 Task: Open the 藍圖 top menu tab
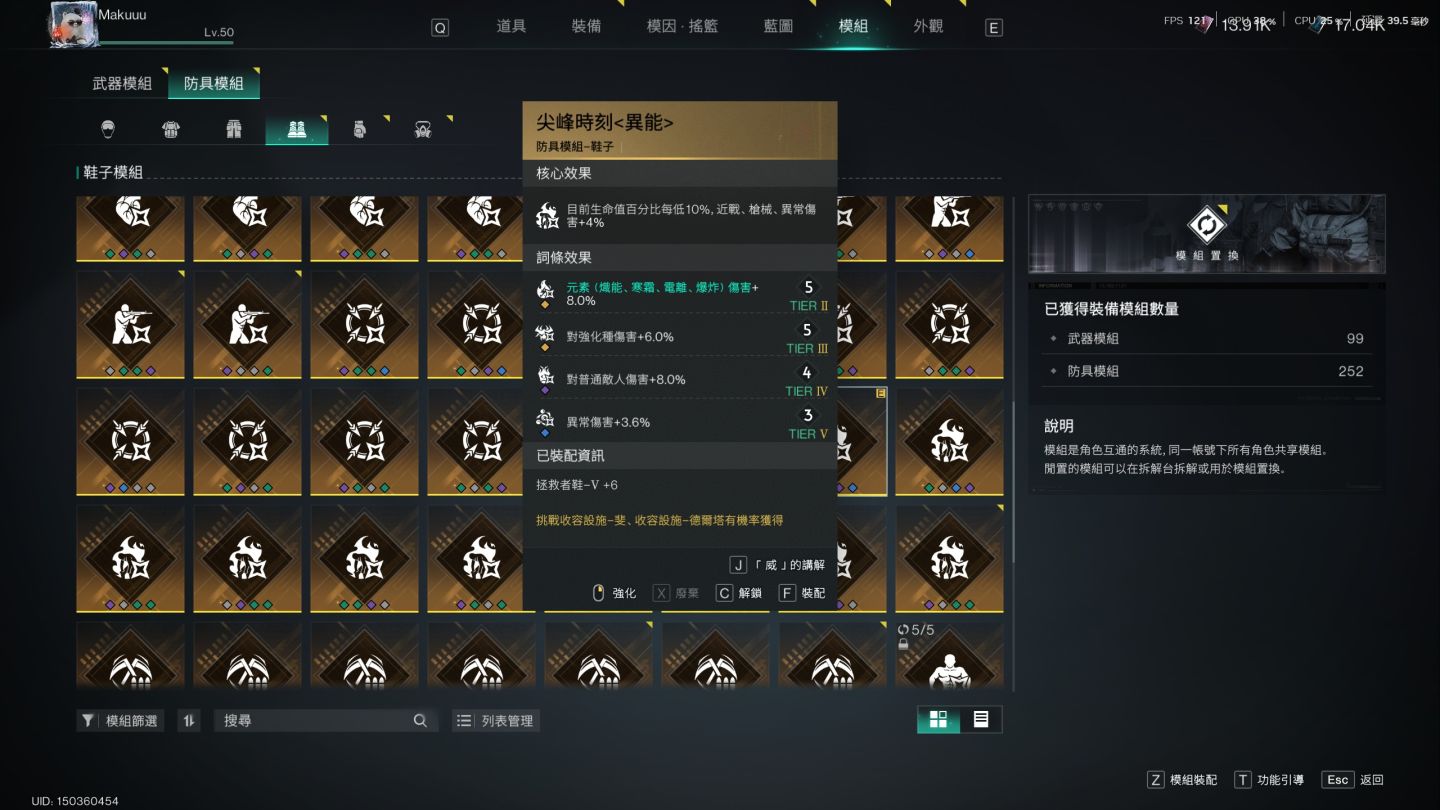[778, 26]
